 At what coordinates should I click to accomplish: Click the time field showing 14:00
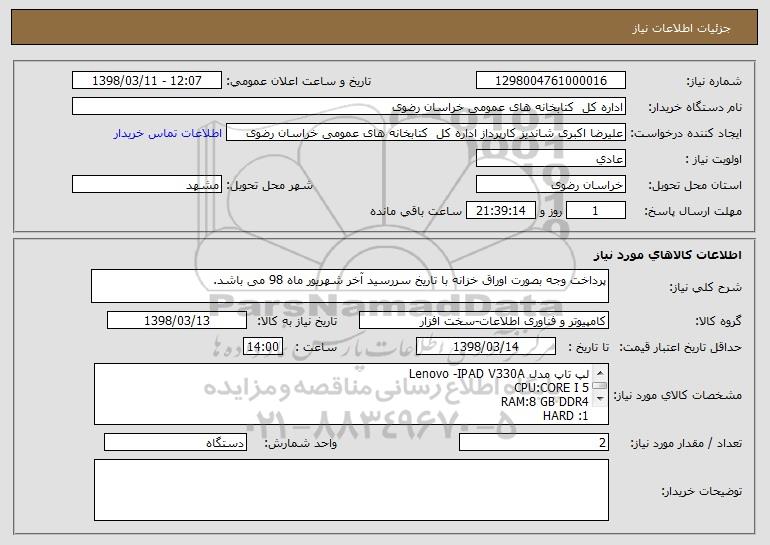pos(263,347)
